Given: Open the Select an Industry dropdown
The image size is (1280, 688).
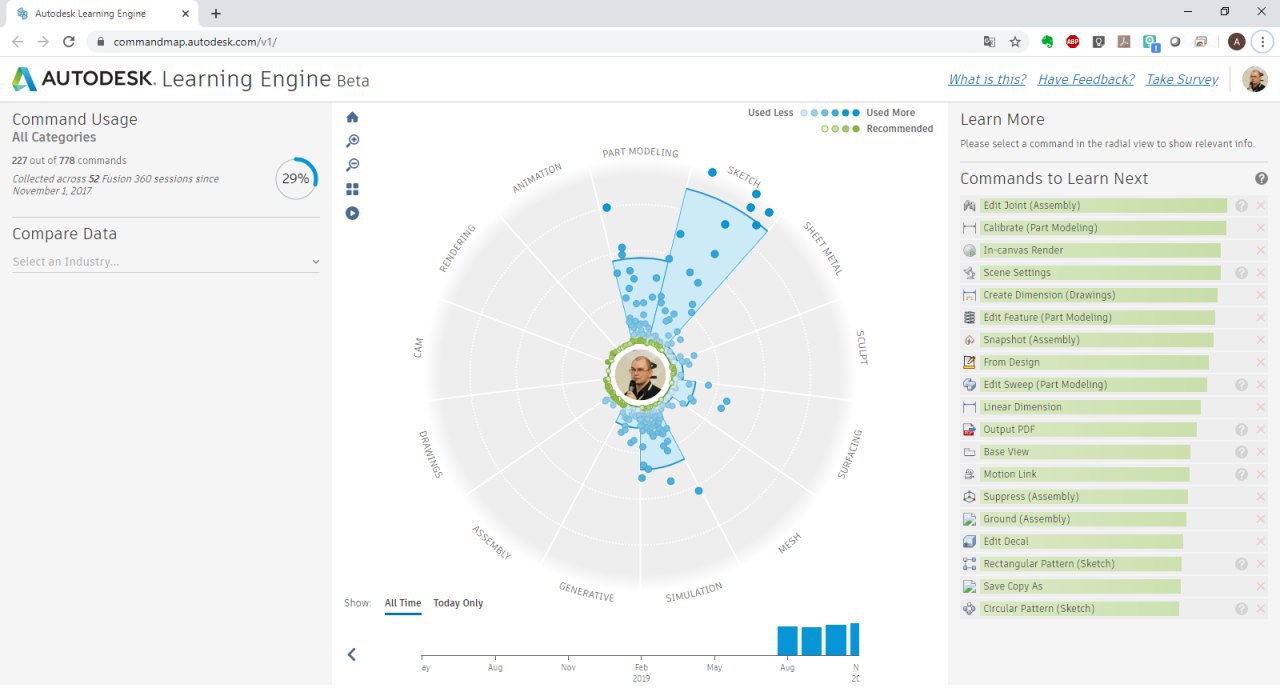Looking at the screenshot, I should [x=166, y=262].
